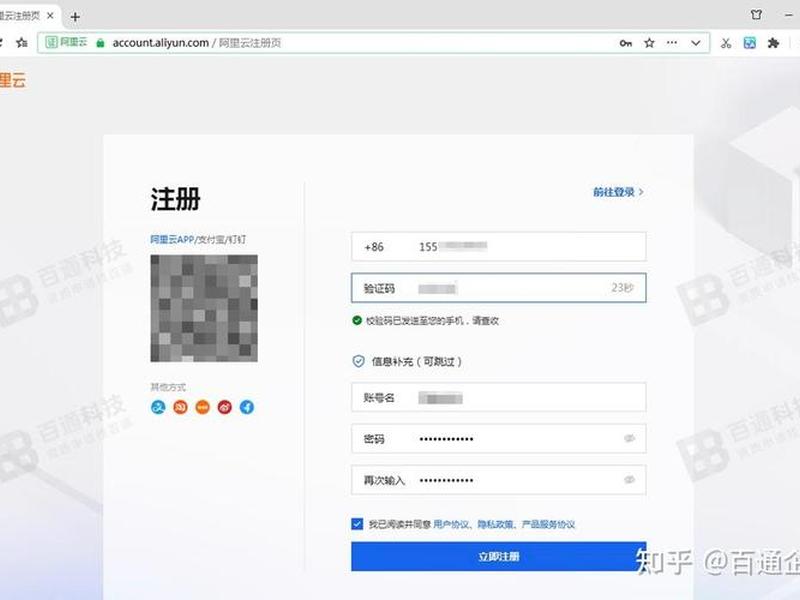
Task: Open the puzzle-piece extensions icon
Action: click(773, 43)
